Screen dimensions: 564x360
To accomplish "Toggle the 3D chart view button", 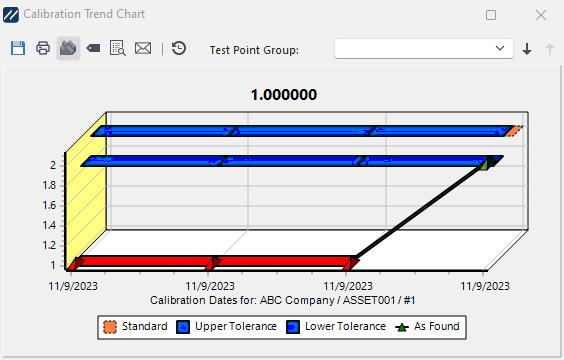I will (68, 48).
